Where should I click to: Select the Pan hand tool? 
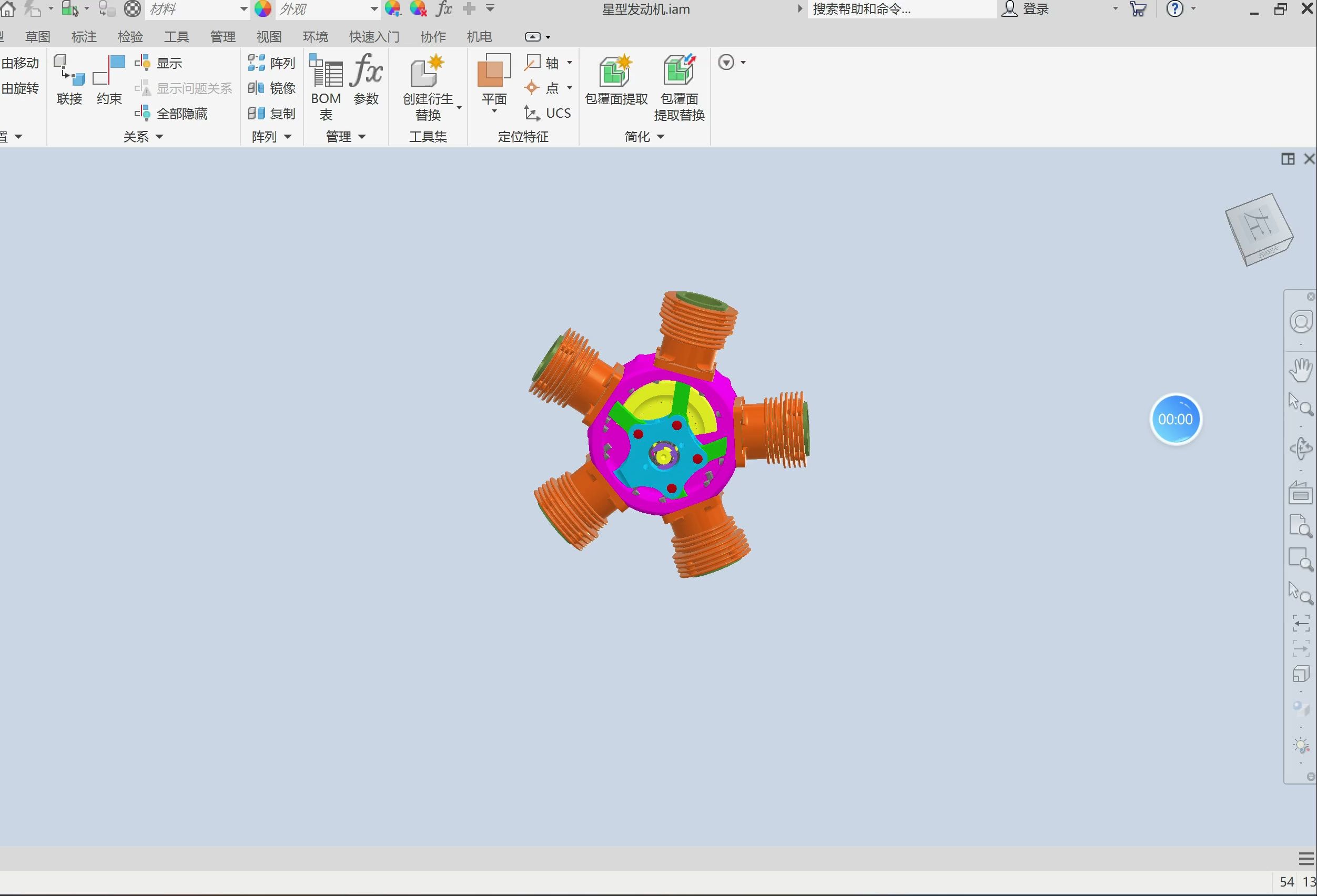[1300, 370]
